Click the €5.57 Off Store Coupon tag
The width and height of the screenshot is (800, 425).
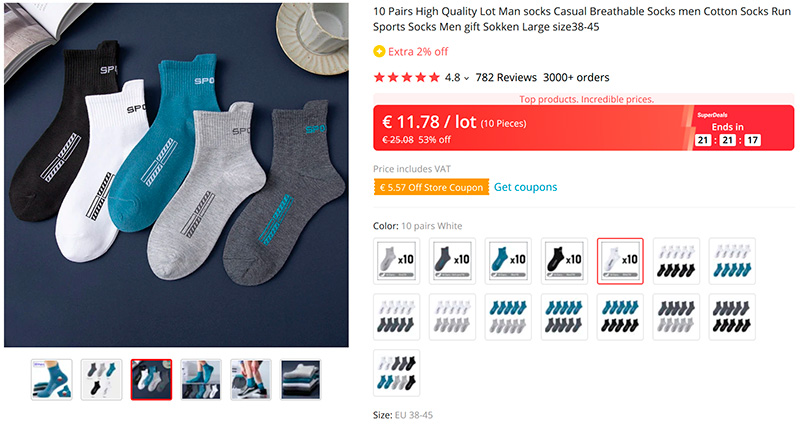tap(431, 187)
